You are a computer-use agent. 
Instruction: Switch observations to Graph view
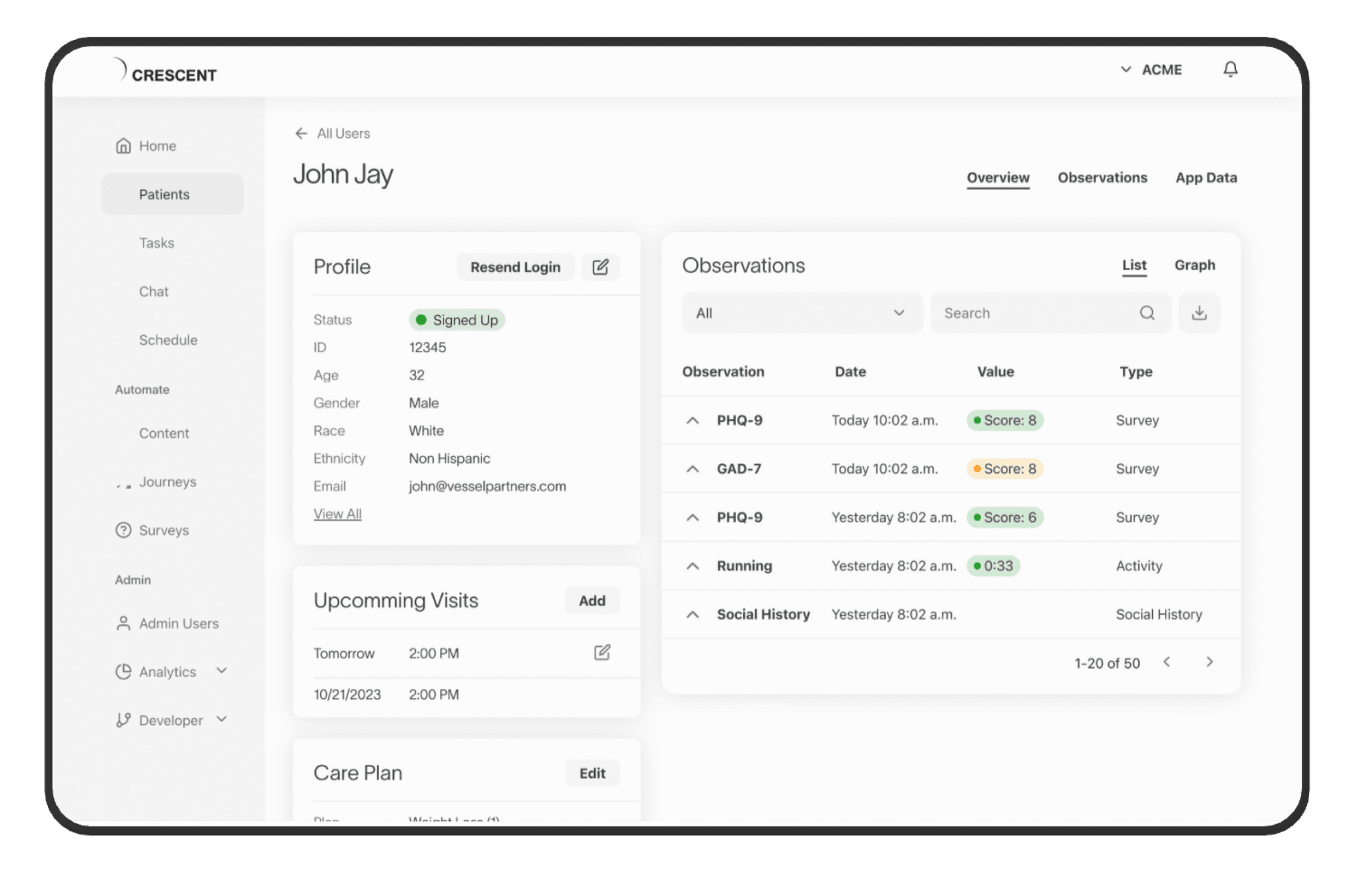point(1194,265)
